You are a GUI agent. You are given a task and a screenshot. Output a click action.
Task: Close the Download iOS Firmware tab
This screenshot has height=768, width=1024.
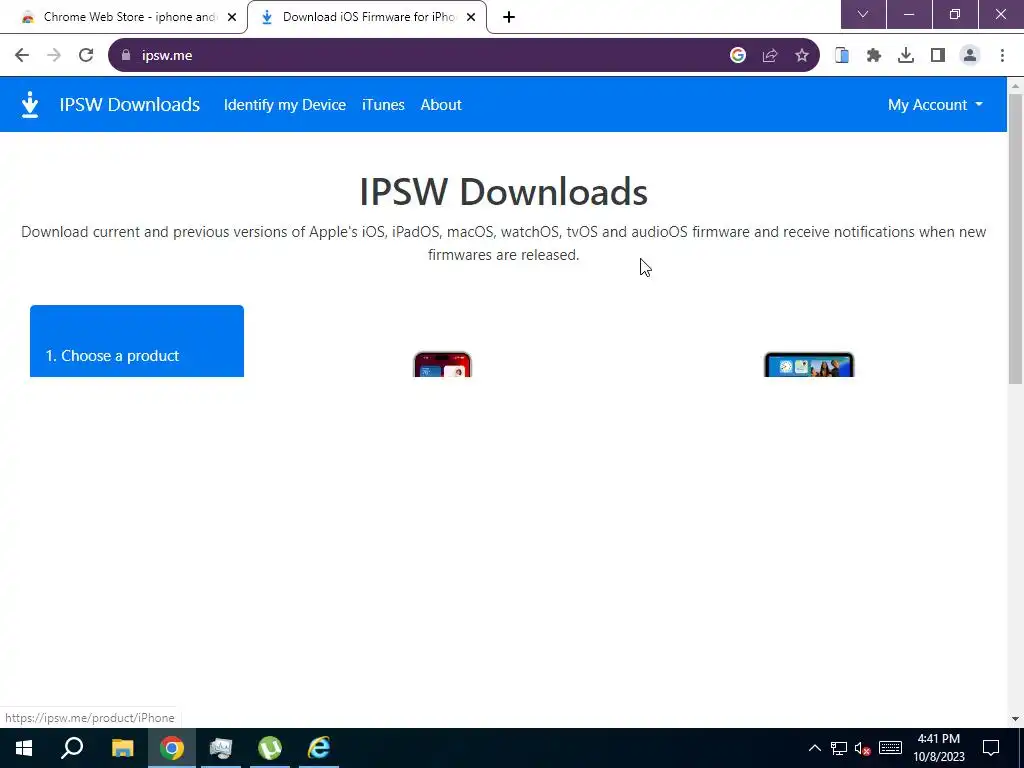(x=471, y=17)
